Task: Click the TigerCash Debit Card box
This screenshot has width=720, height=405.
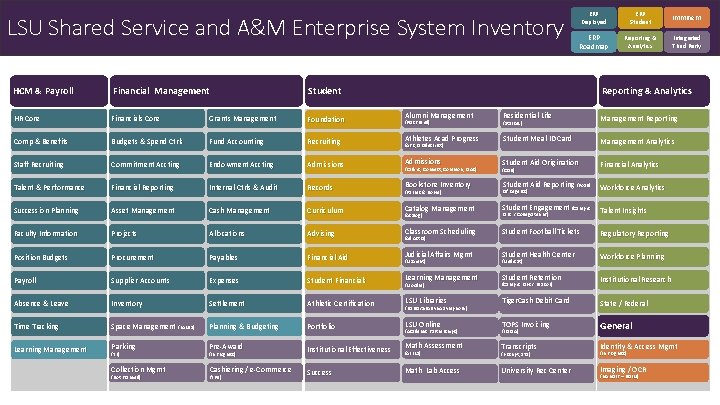Action: [547, 304]
